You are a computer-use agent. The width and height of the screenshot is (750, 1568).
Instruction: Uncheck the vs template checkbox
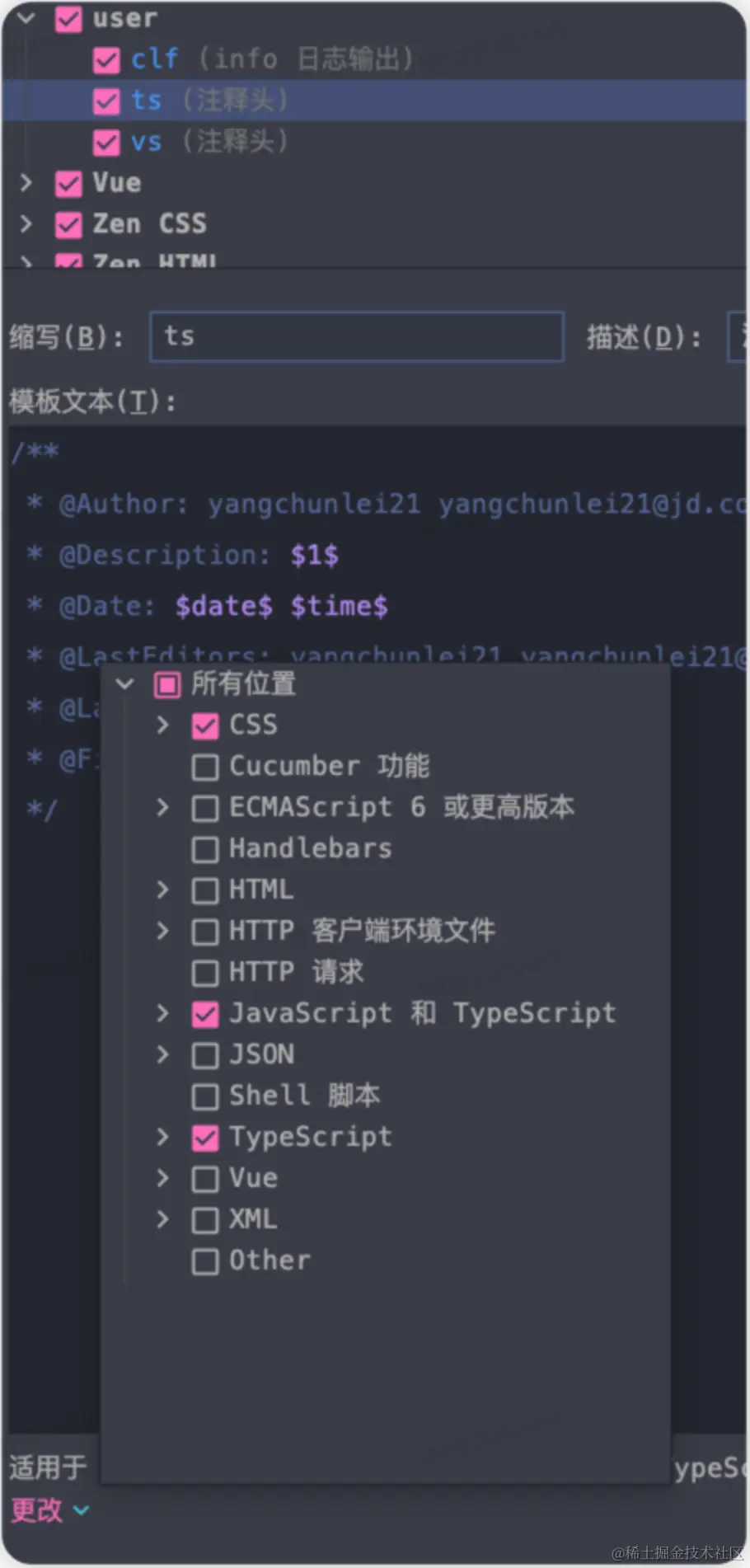pyautogui.click(x=106, y=142)
